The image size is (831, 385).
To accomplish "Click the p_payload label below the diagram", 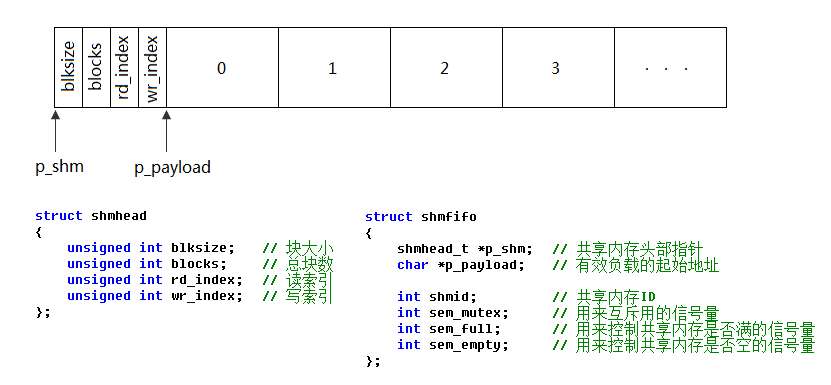I will point(172,168).
